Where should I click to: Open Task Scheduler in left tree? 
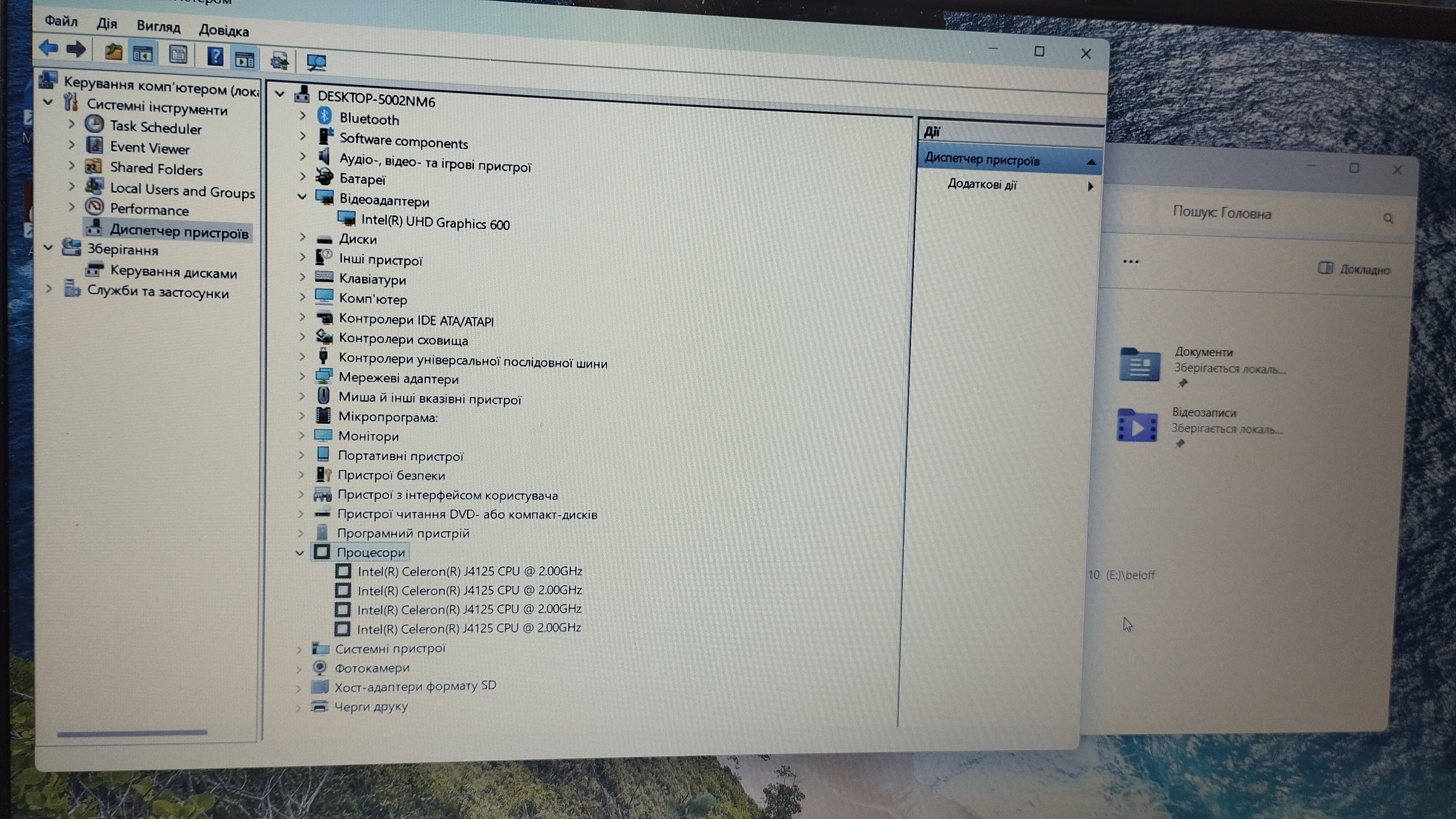(x=156, y=128)
